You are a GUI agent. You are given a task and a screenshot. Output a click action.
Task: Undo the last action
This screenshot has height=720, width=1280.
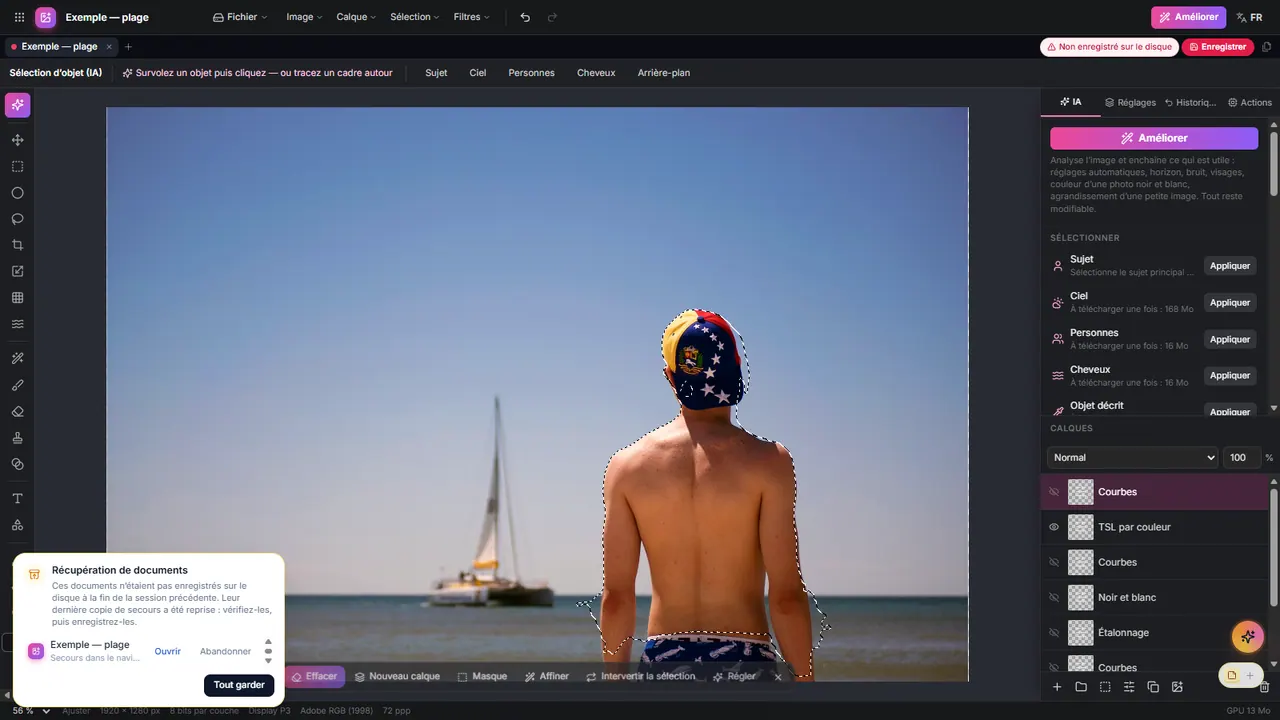[525, 17]
